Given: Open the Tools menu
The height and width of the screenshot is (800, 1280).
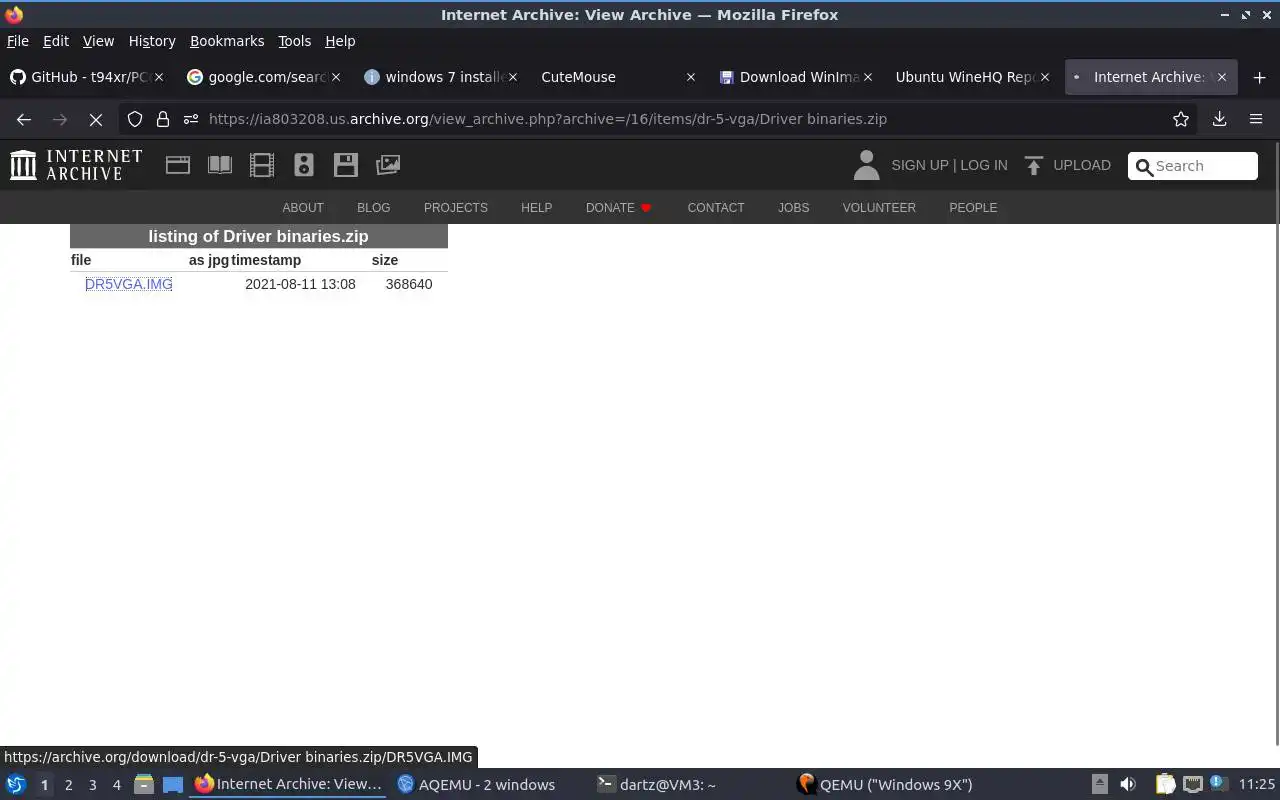Looking at the screenshot, I should pos(294,41).
